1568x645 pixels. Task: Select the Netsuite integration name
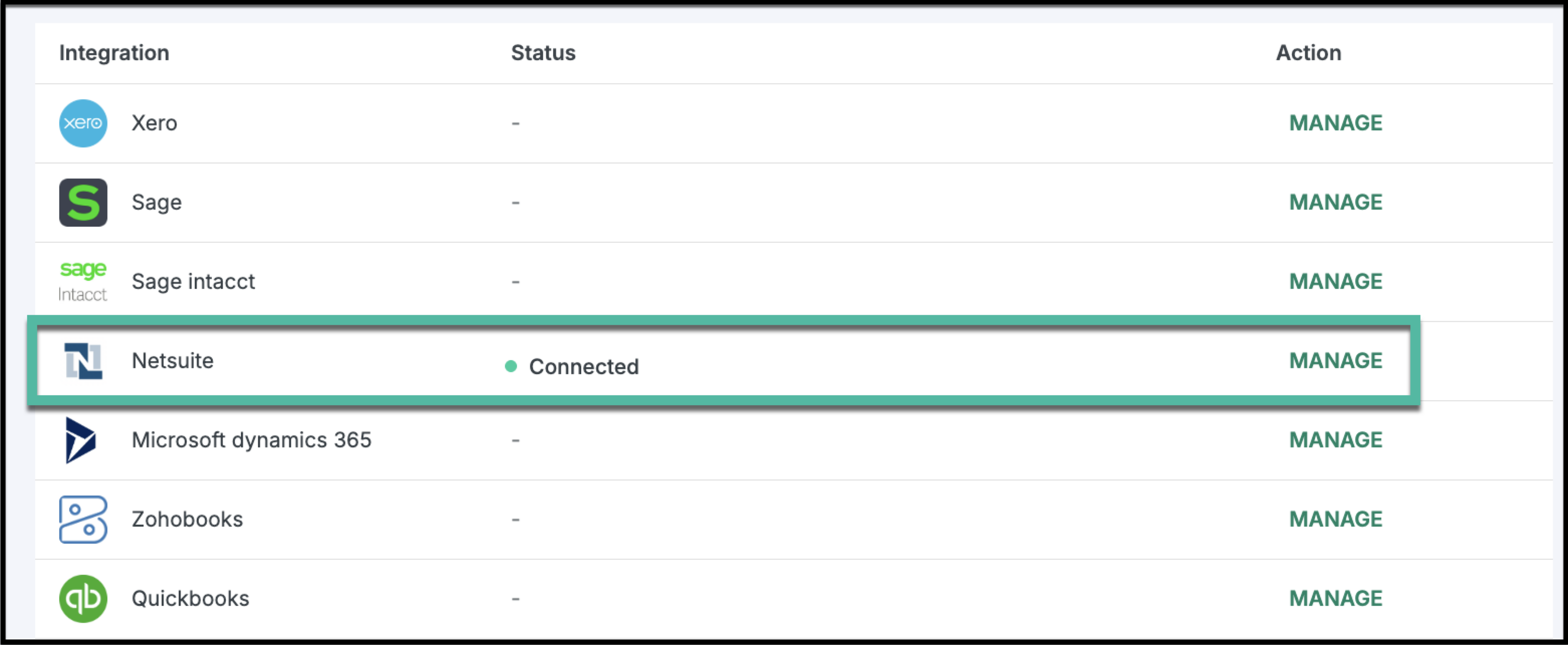click(172, 360)
